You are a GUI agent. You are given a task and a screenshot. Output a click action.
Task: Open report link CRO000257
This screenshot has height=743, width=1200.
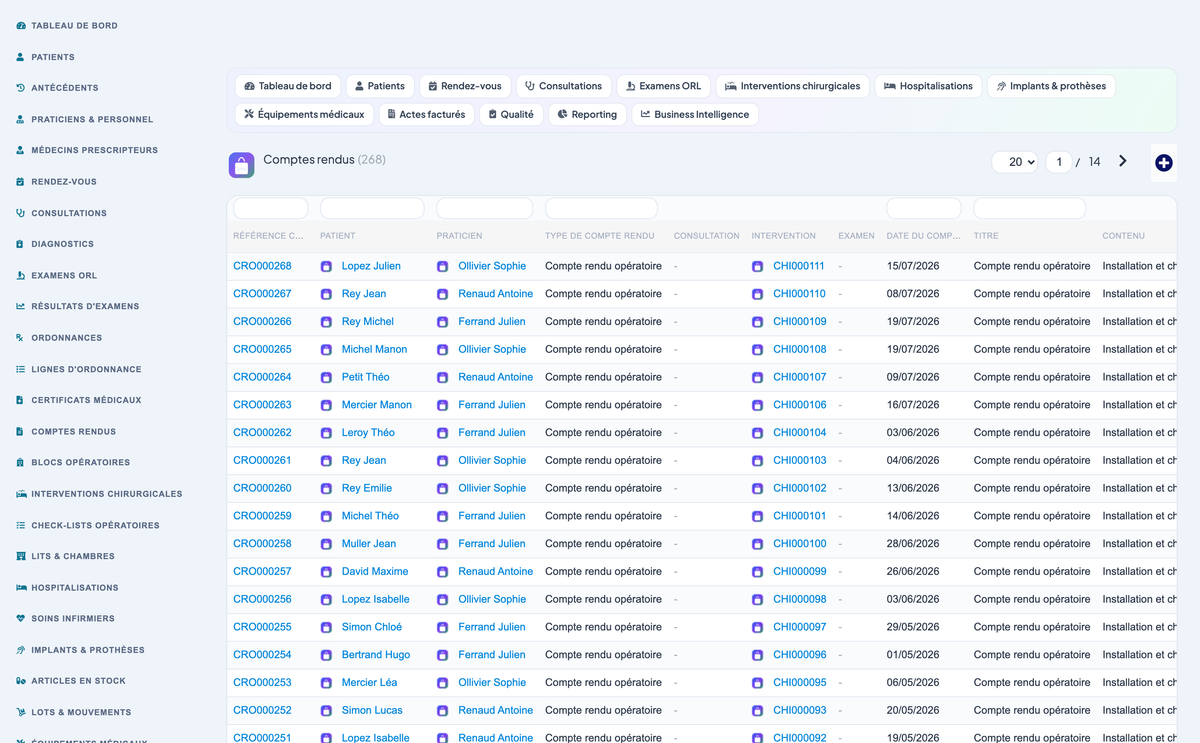pos(262,572)
